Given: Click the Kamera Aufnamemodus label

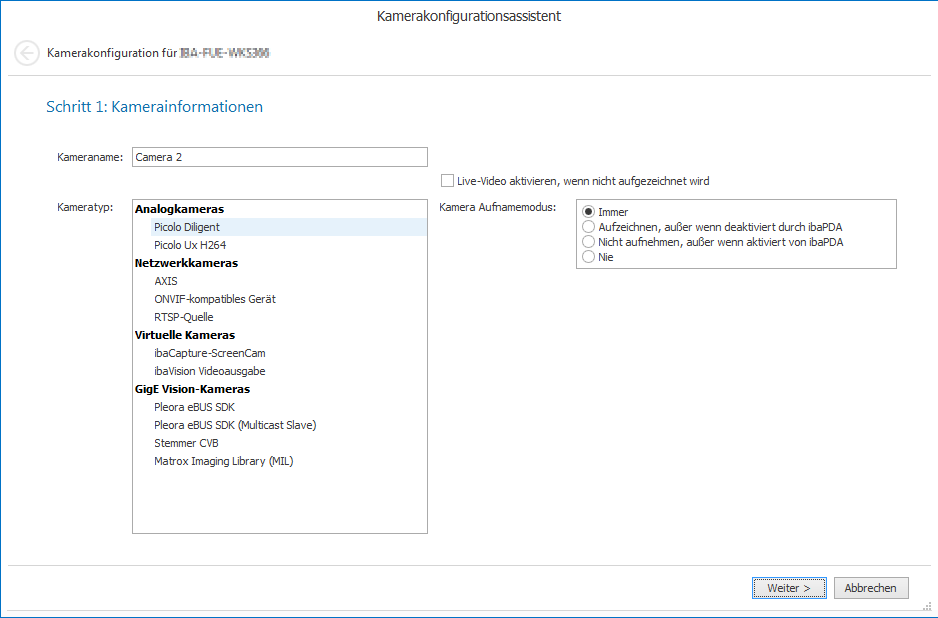Looking at the screenshot, I should coord(498,207).
